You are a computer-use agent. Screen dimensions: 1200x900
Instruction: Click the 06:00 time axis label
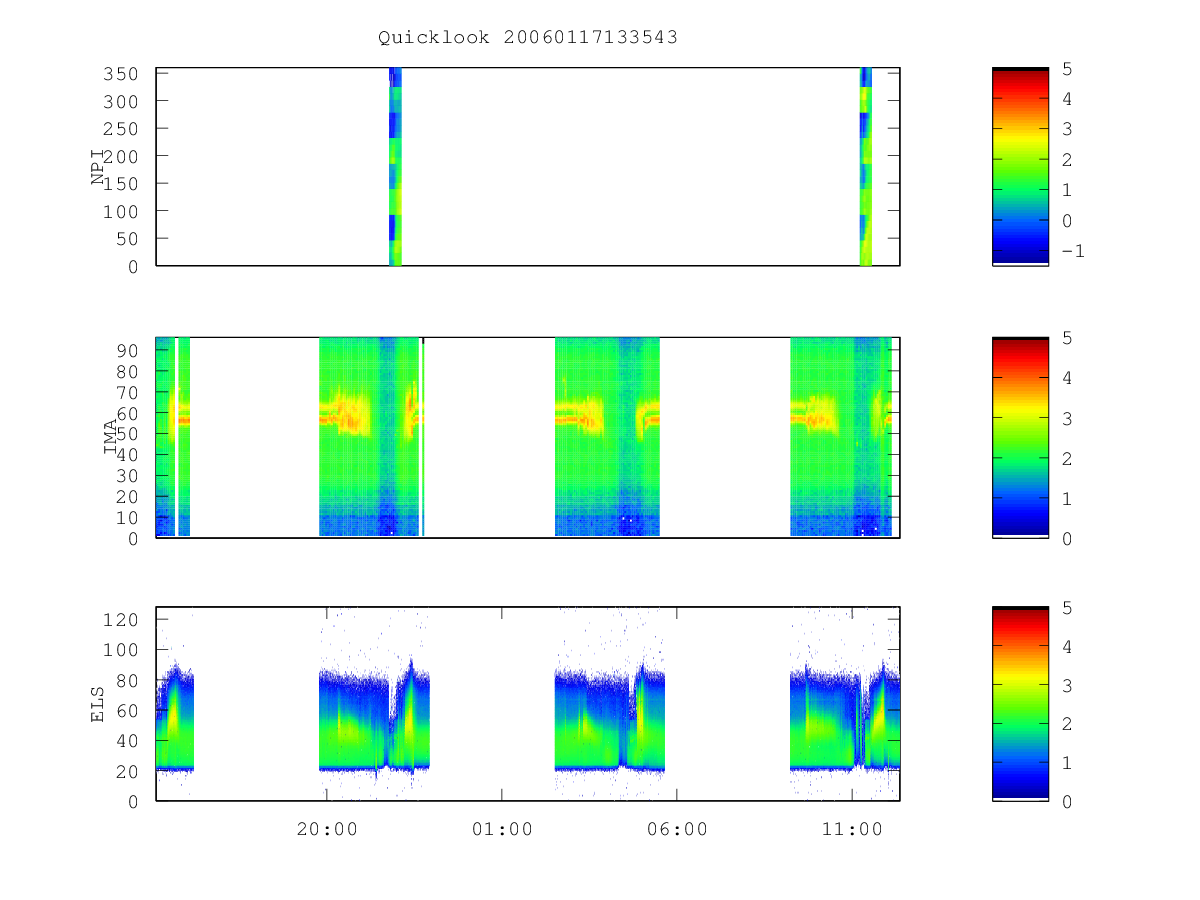coord(677,830)
